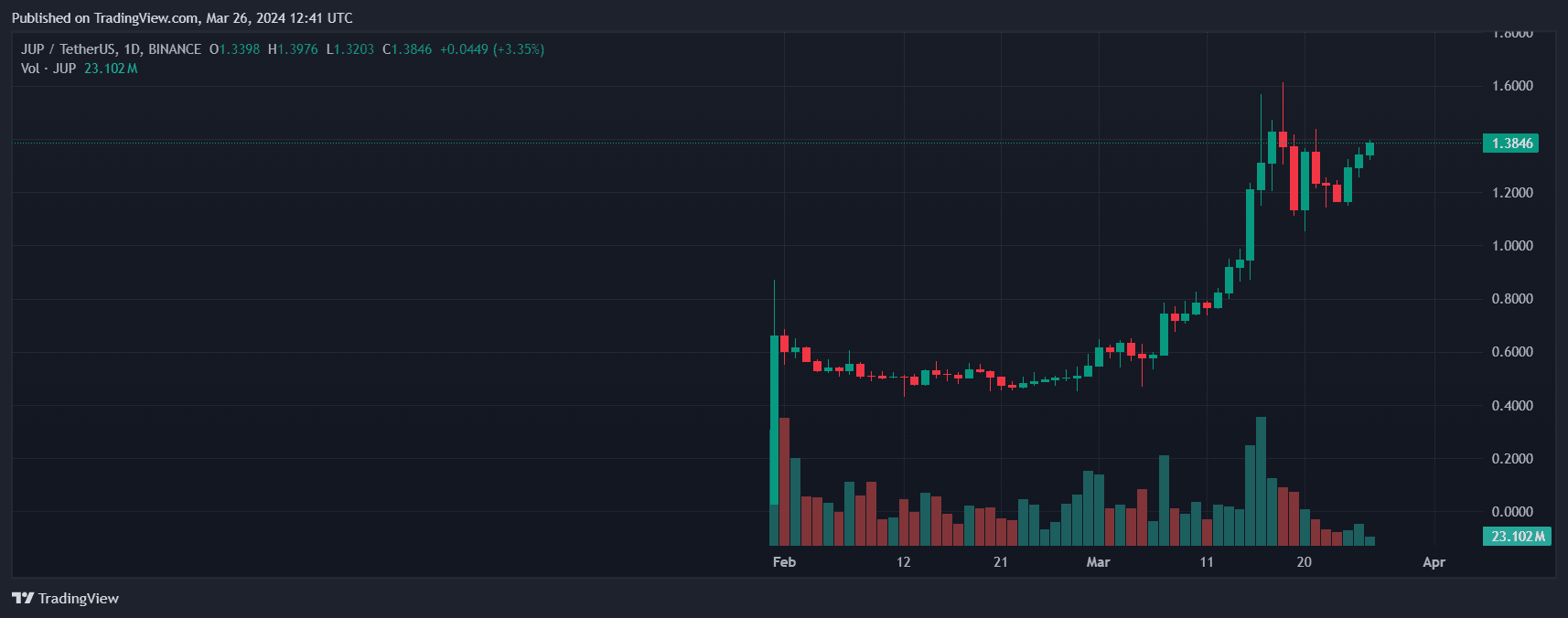Click Feb on the time axis
Image resolution: width=1568 pixels, height=618 pixels.
784,562
